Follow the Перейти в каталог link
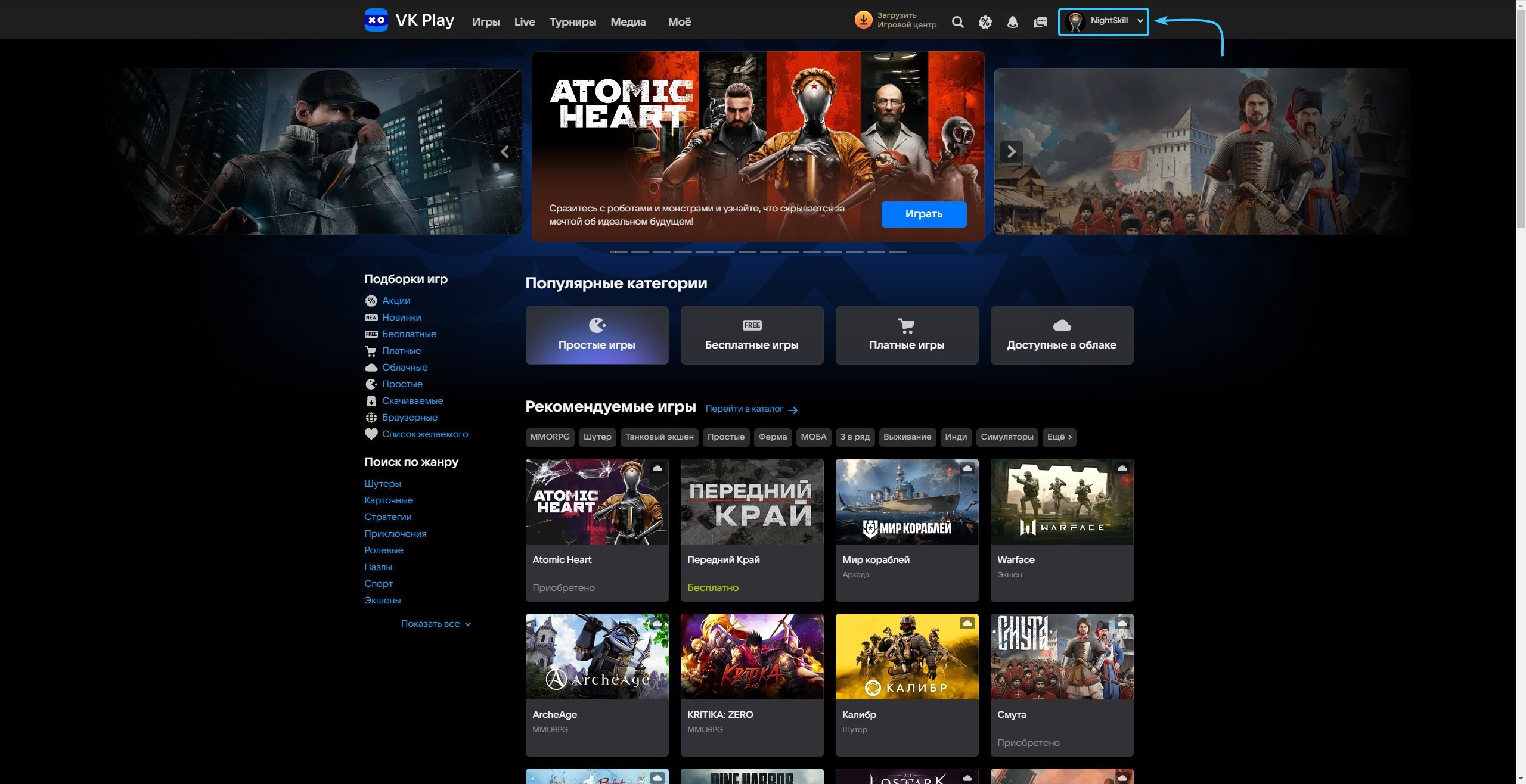The height and width of the screenshot is (784, 1526). (x=751, y=409)
